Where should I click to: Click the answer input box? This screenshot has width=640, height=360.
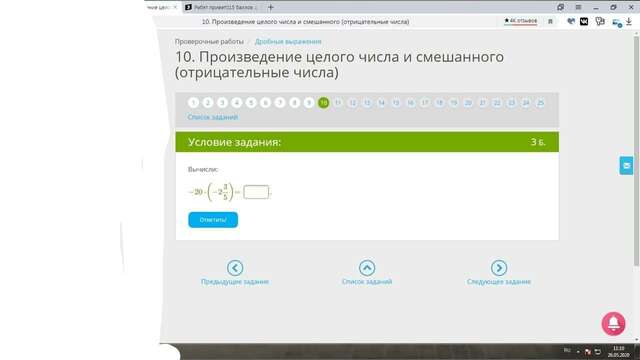coord(256,192)
